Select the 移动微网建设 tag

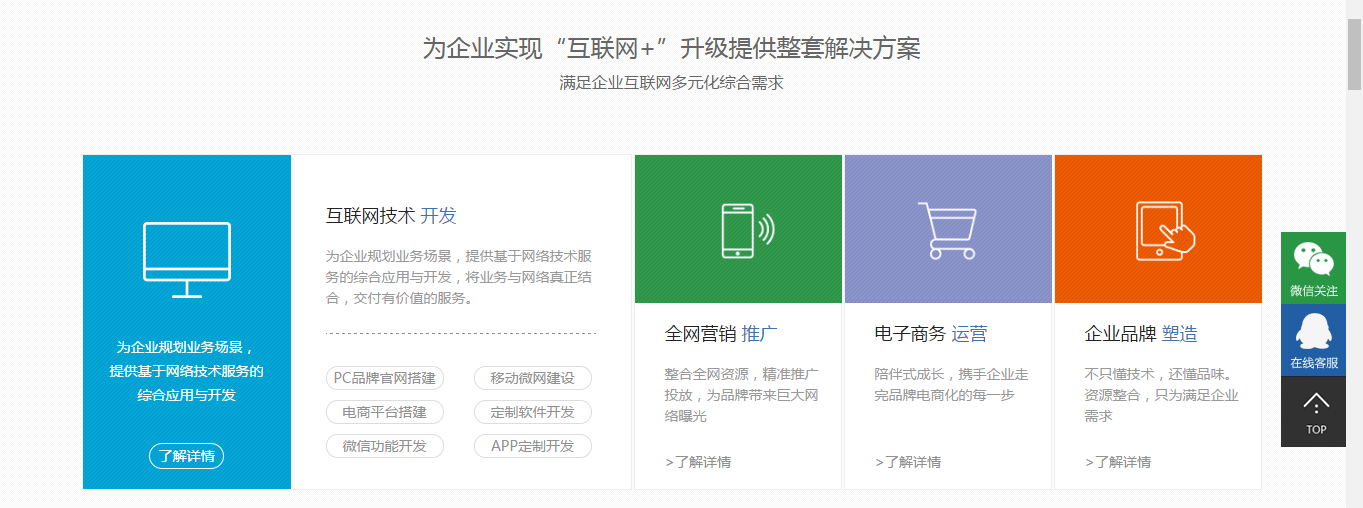pyautogui.click(x=532, y=378)
